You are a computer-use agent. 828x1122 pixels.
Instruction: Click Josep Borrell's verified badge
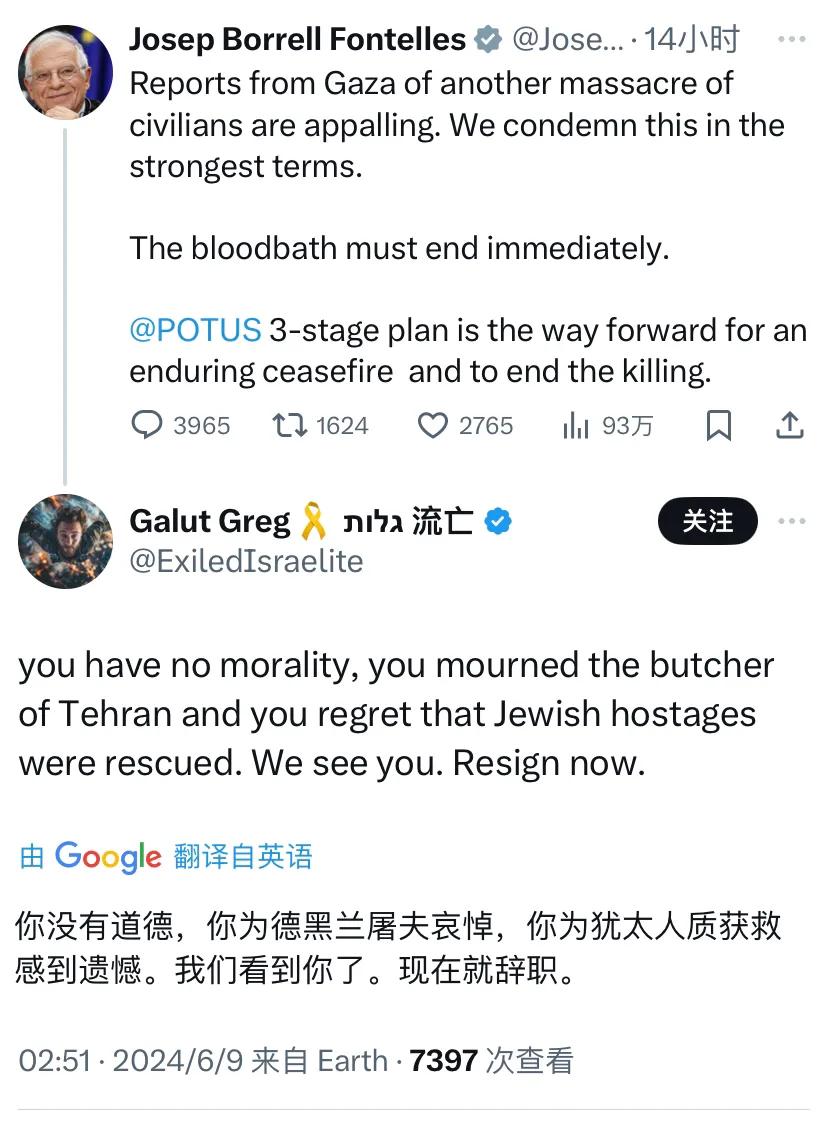click(488, 40)
